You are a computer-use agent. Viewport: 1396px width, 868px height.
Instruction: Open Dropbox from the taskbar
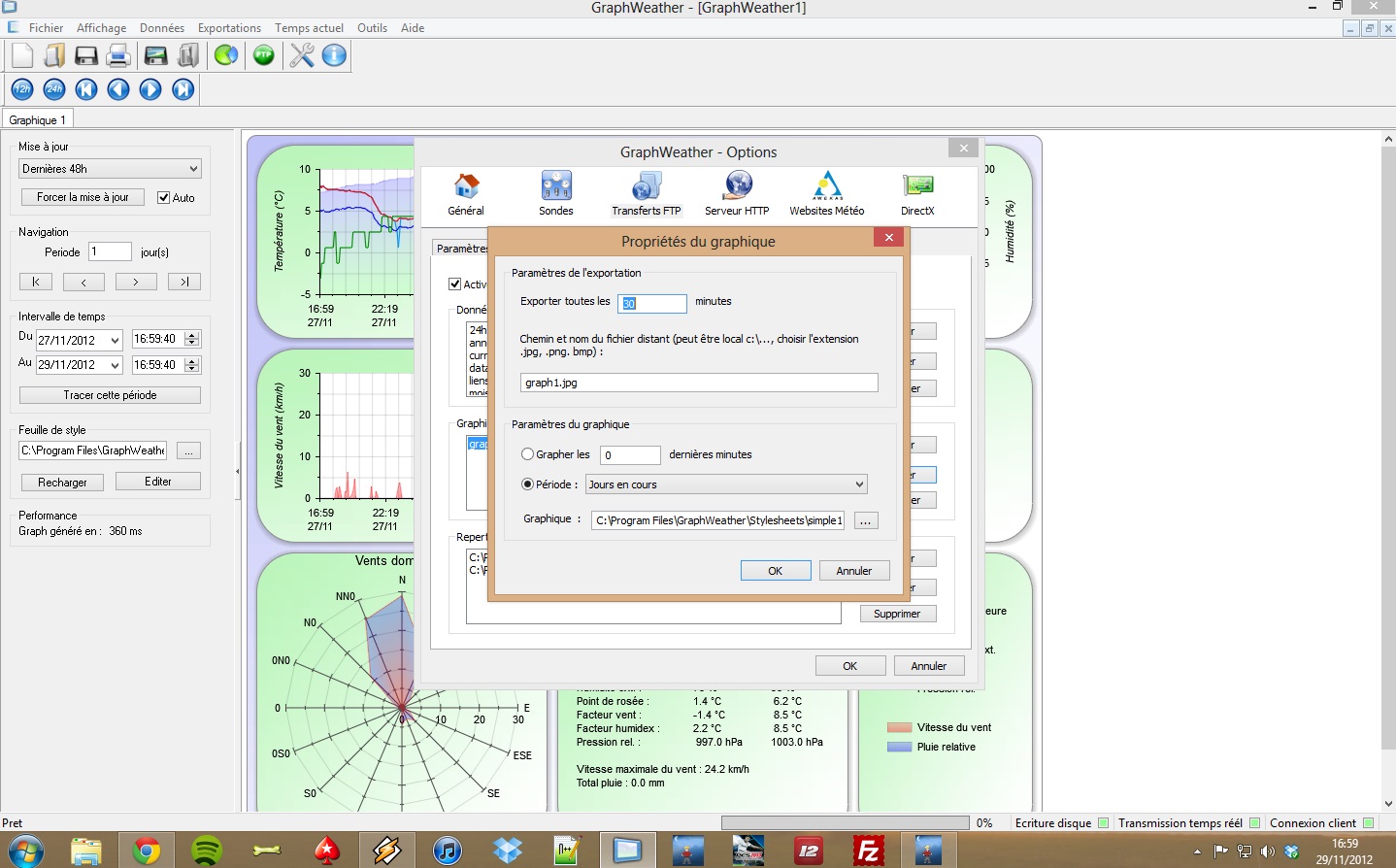click(508, 851)
